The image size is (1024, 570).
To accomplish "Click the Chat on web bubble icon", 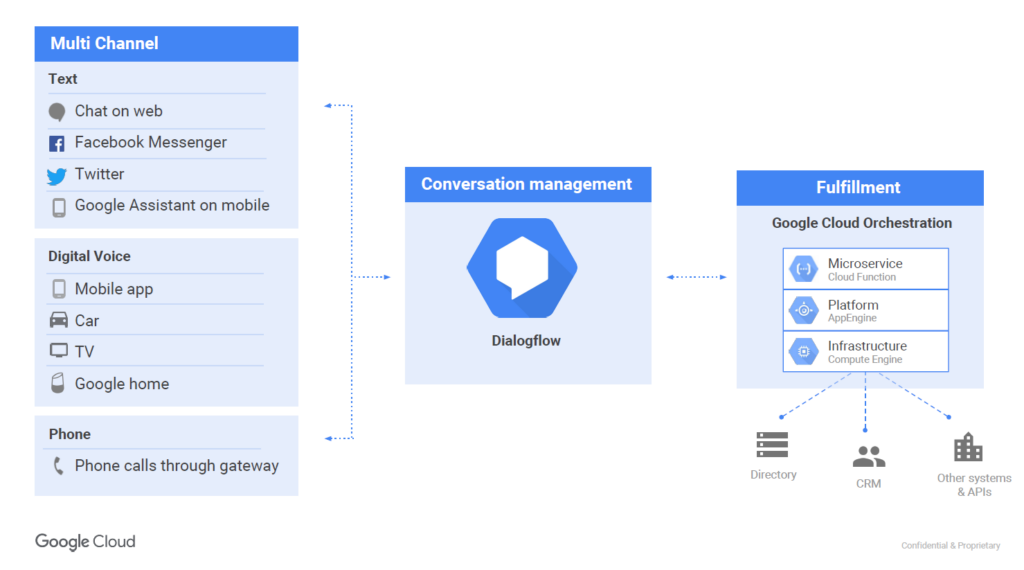I will (x=57, y=112).
